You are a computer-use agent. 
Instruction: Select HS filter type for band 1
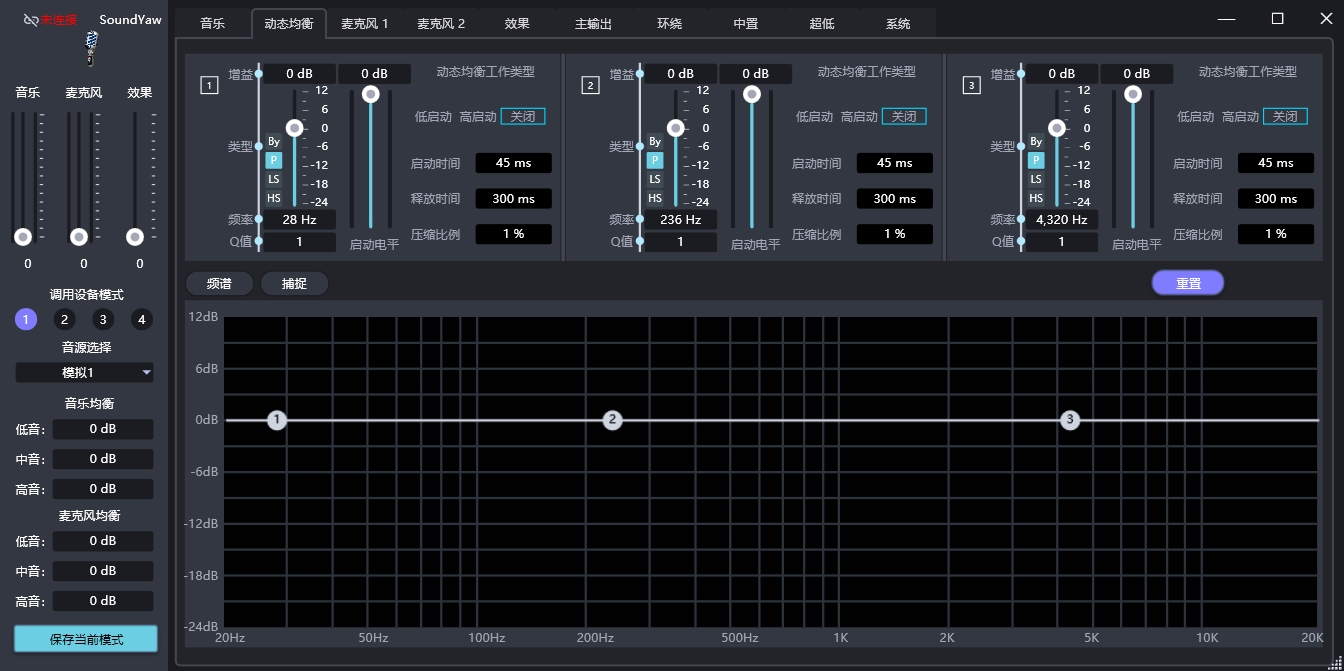[274, 198]
